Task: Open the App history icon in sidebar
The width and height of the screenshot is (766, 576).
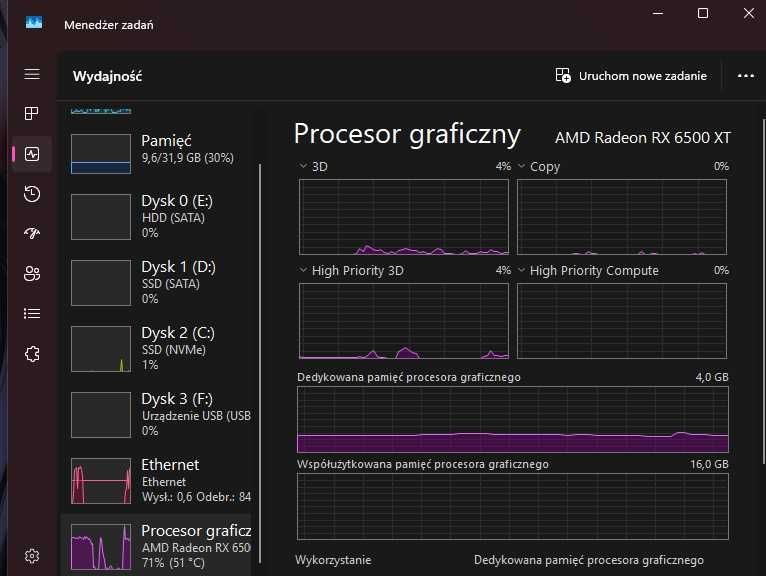Action: pos(32,194)
